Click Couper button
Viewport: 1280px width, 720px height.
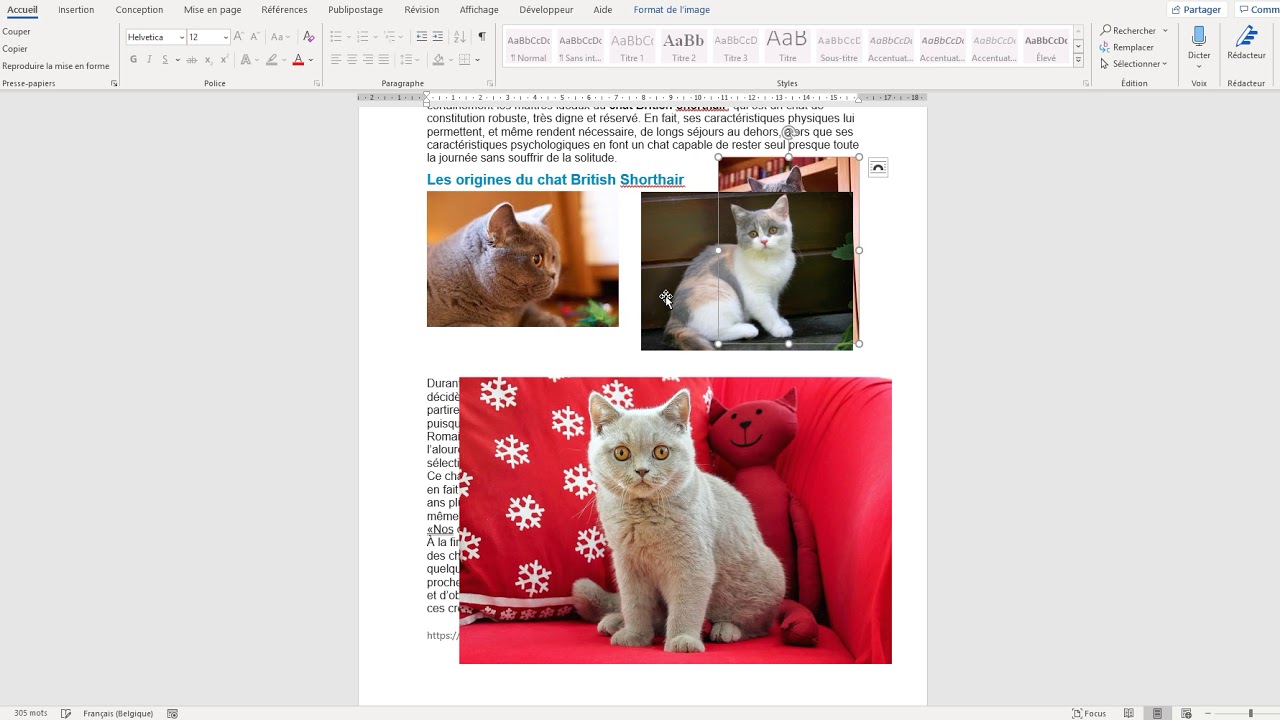16,31
